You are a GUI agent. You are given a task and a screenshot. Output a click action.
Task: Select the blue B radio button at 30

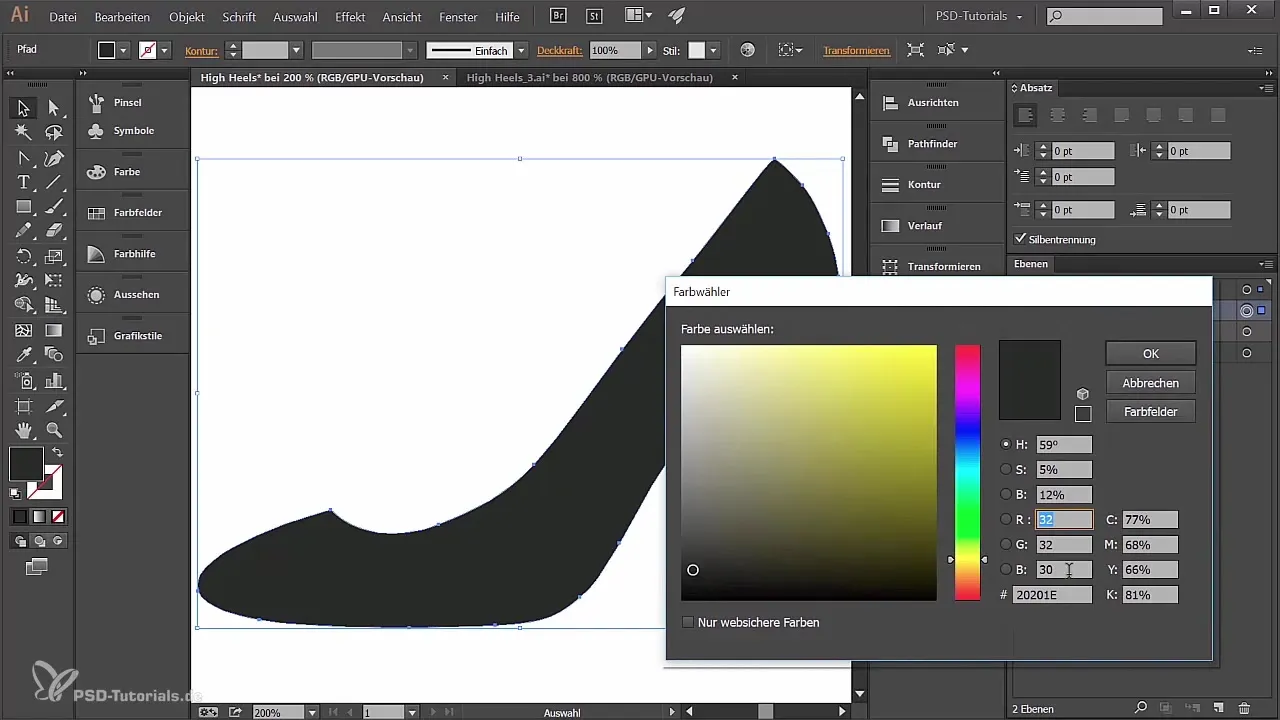pyautogui.click(x=1006, y=569)
